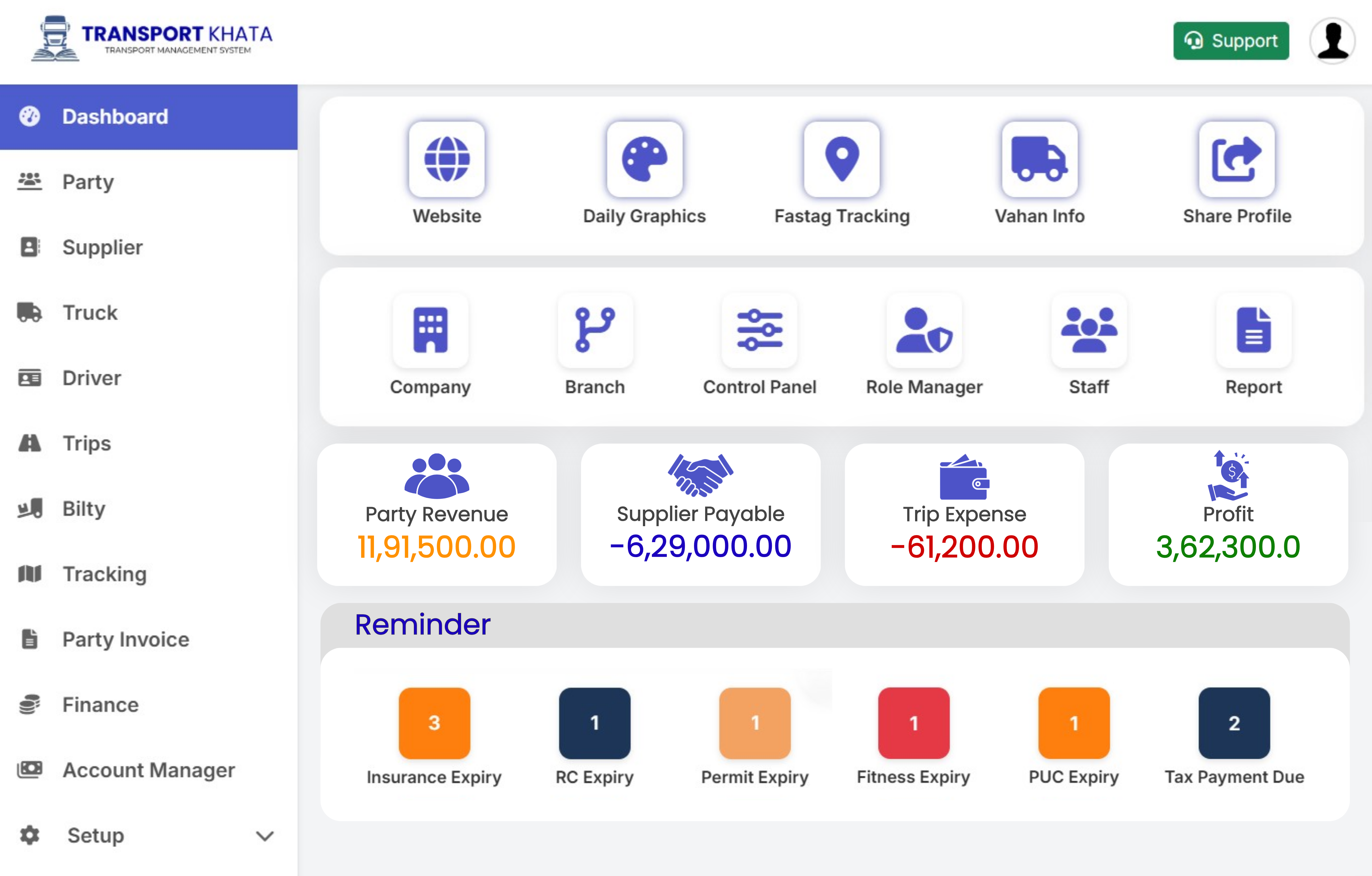The image size is (1372, 876).
Task: View Insurance Expiry reminders
Action: pyautogui.click(x=434, y=723)
